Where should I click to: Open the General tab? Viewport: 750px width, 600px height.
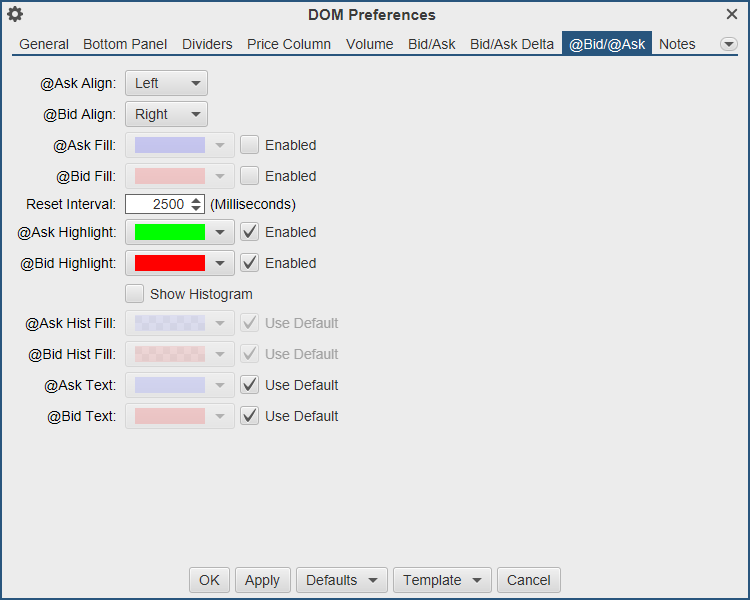(44, 44)
